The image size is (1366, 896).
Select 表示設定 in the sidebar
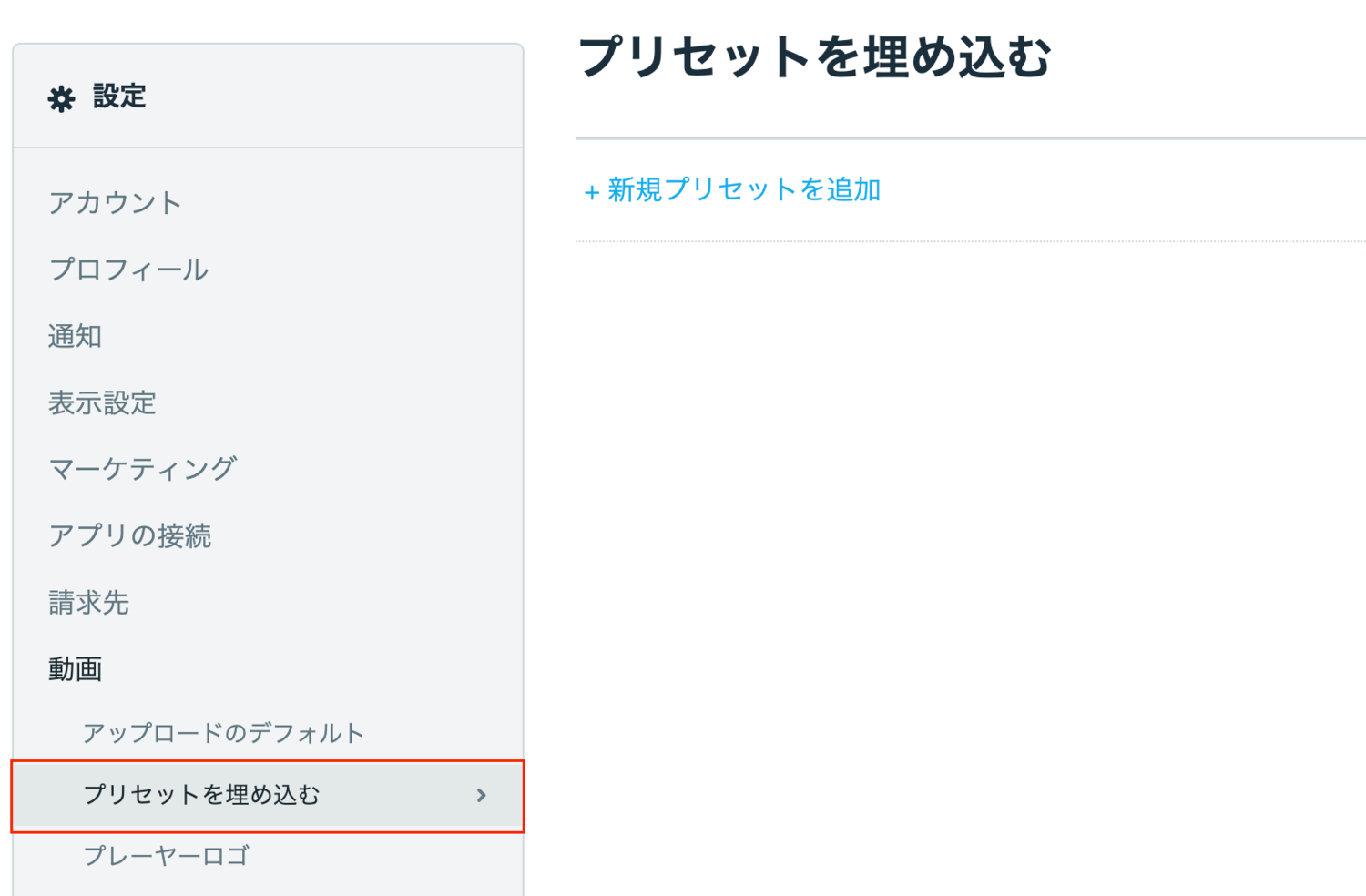pos(102,402)
